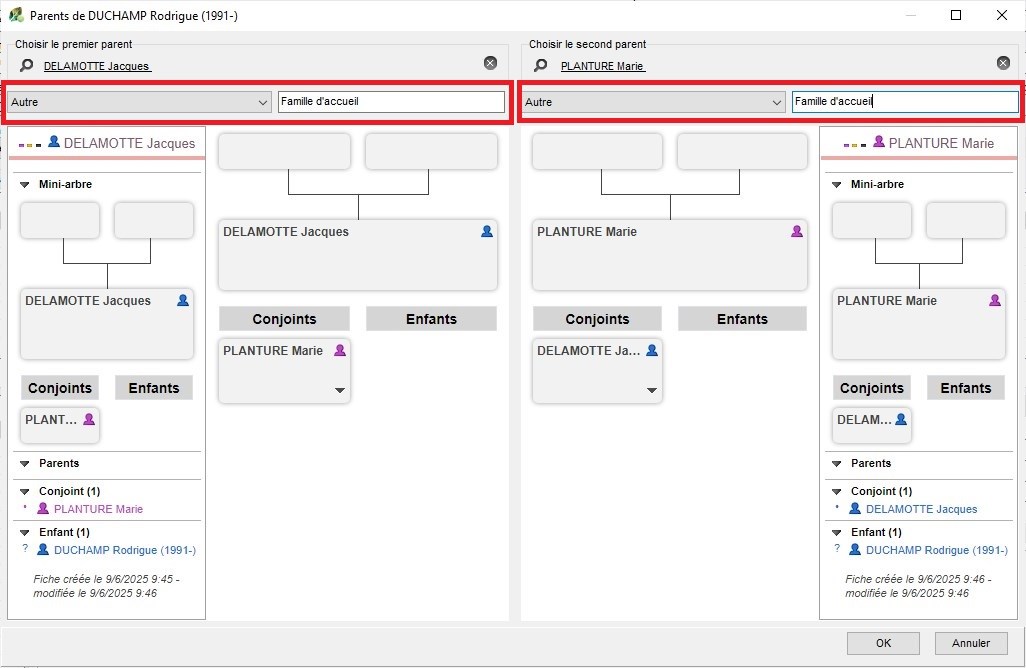Click the colored dots icon beside DELAMOTTE Jacques header
The width and height of the screenshot is (1026, 668).
[x=30, y=145]
